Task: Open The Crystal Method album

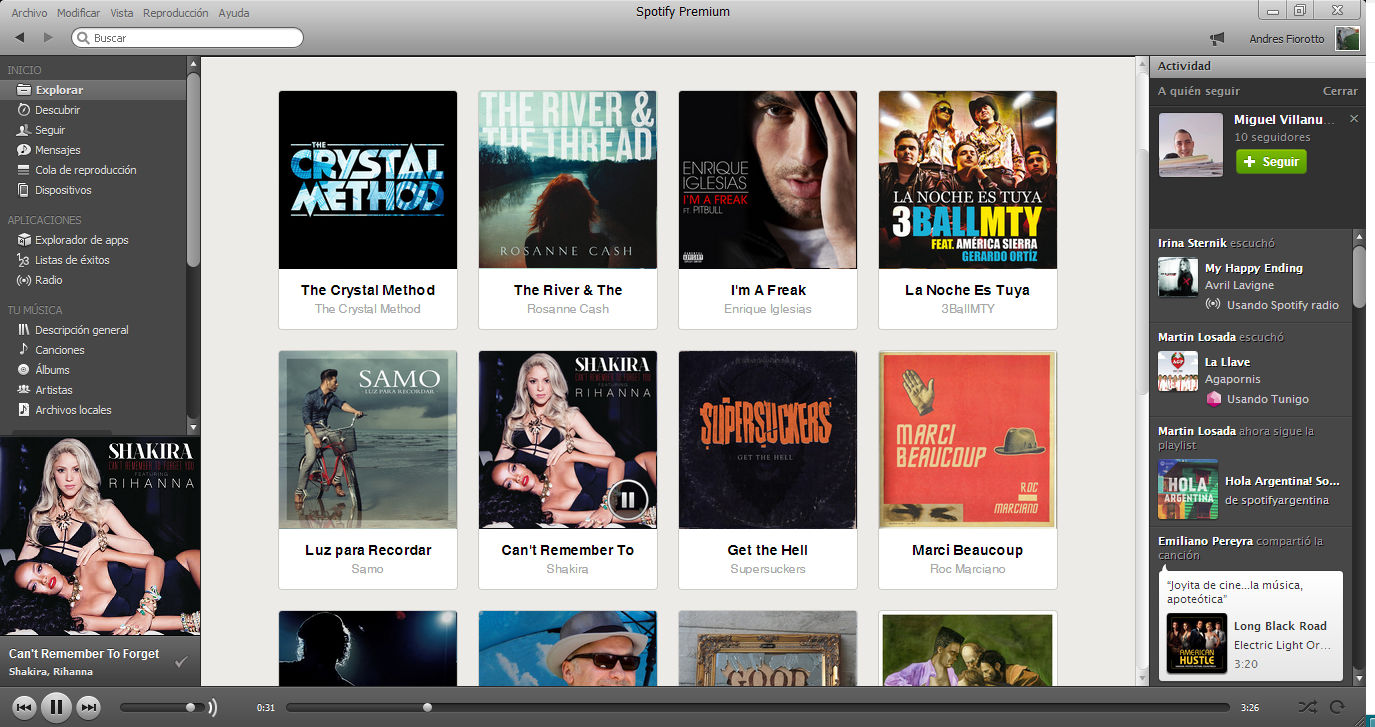Action: pyautogui.click(x=368, y=180)
